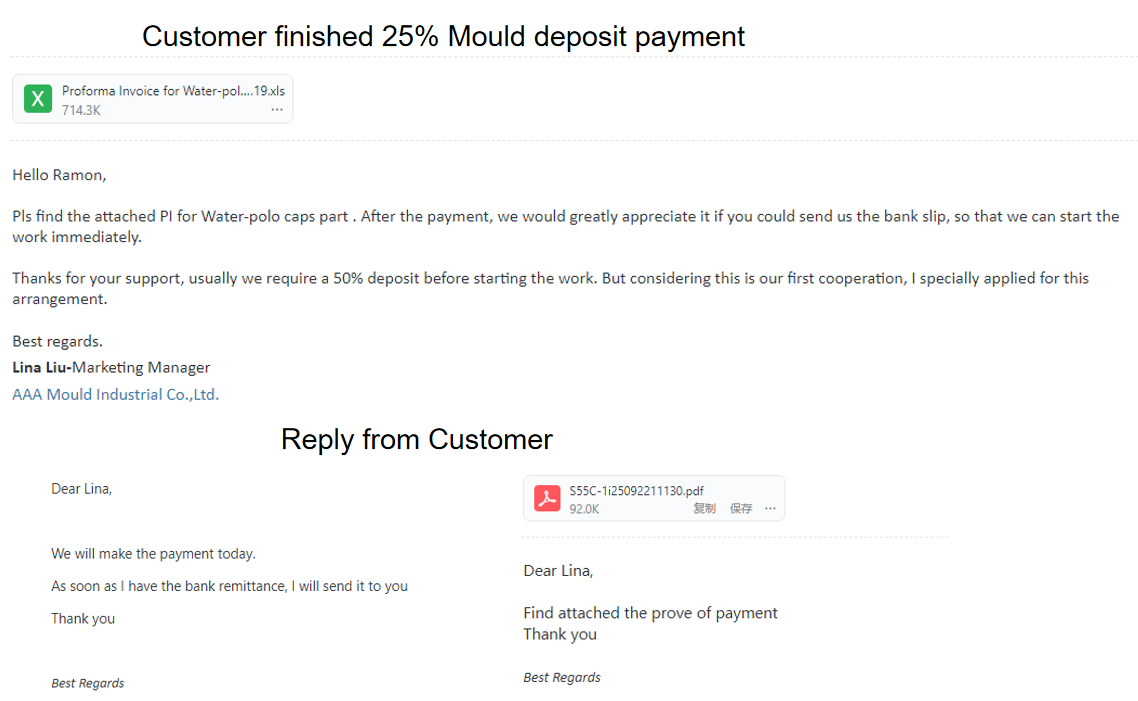
Task: Click the green Excel icon on the attachment
Action: (x=38, y=98)
